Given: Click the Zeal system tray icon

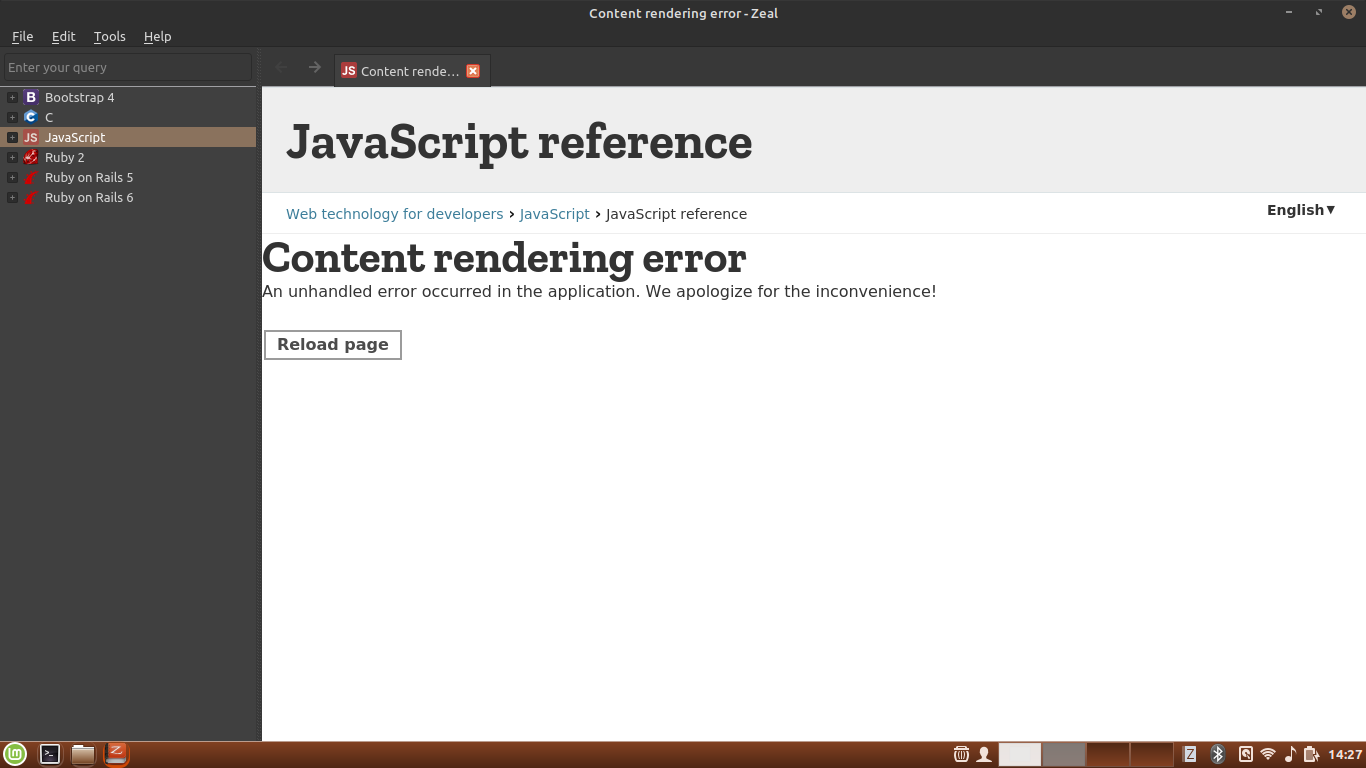Looking at the screenshot, I should (1190, 754).
